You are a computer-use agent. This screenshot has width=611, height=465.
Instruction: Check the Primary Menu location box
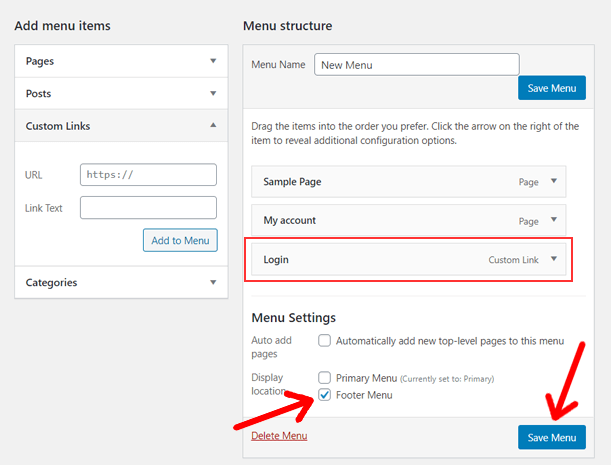pyautogui.click(x=325, y=378)
